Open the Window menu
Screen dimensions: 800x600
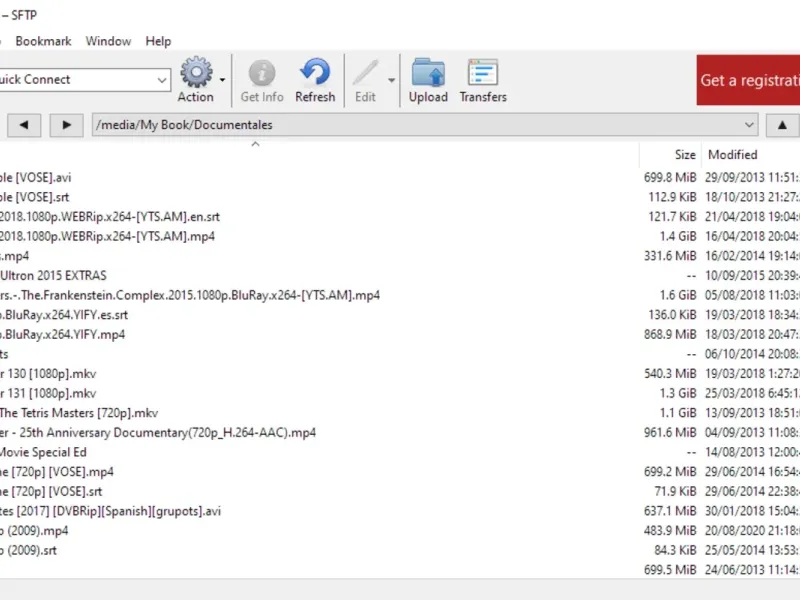108,41
